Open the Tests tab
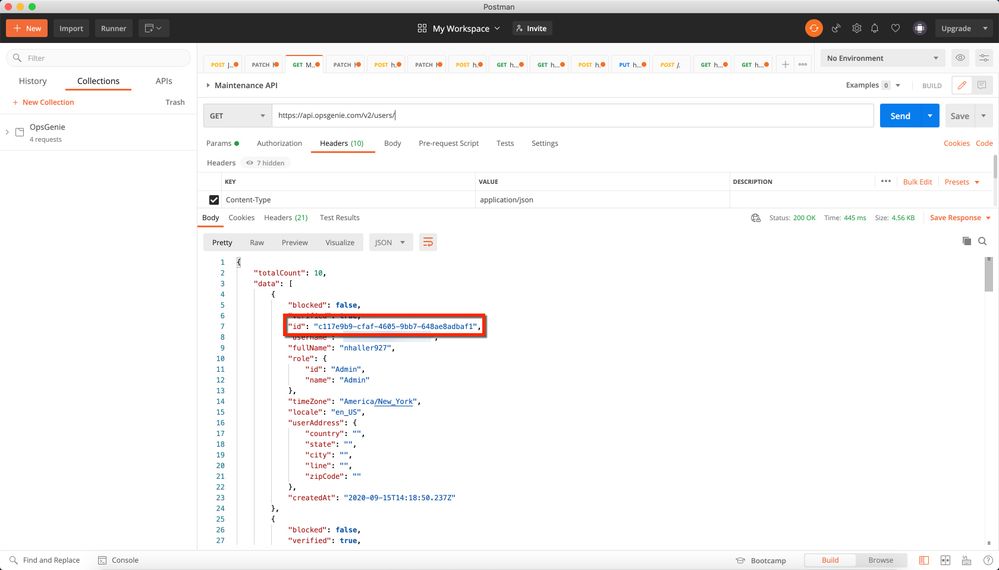 (505, 143)
